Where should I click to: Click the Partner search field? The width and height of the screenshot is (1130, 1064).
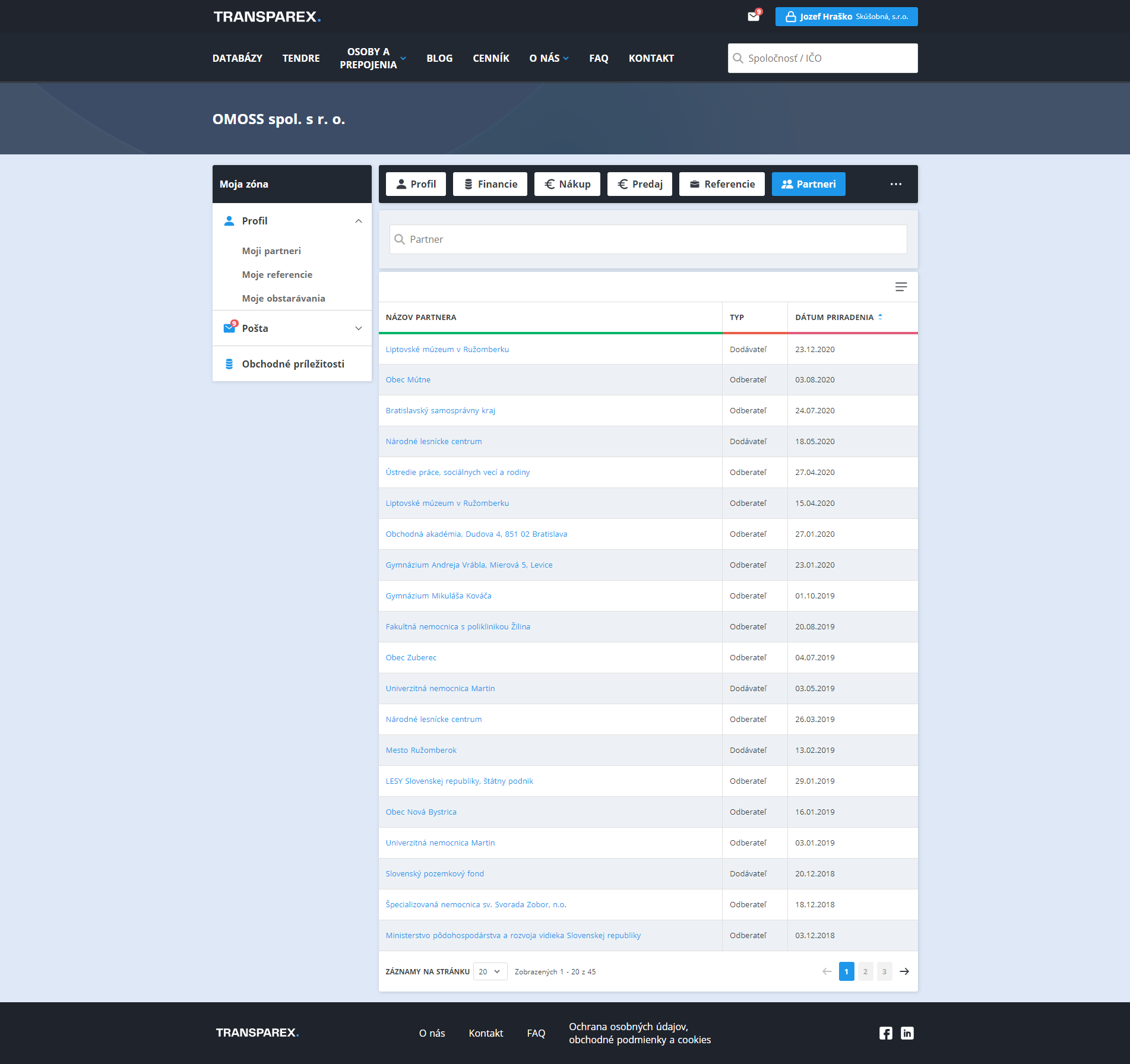point(648,239)
